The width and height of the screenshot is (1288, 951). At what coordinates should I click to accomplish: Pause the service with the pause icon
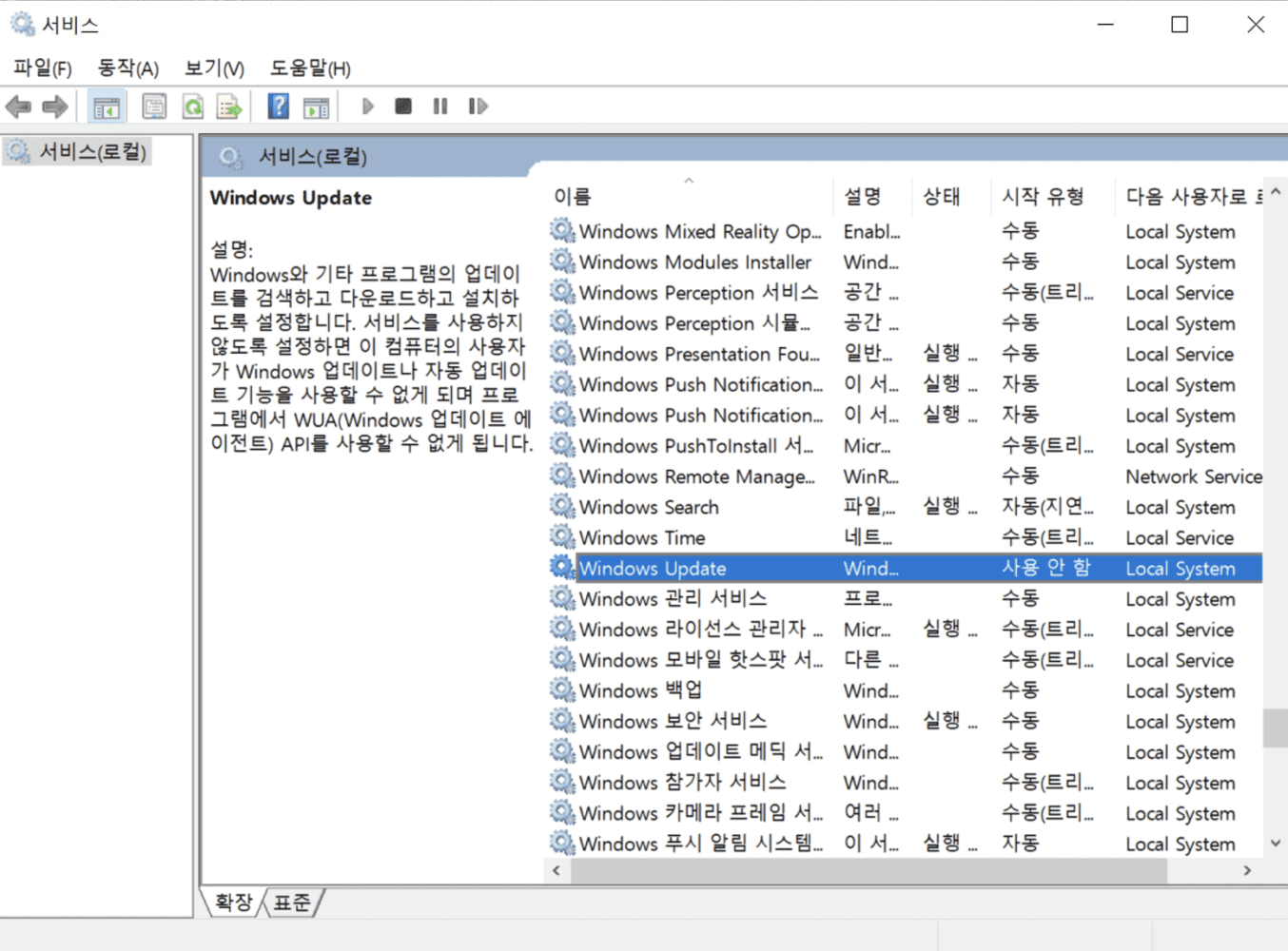pos(439,107)
